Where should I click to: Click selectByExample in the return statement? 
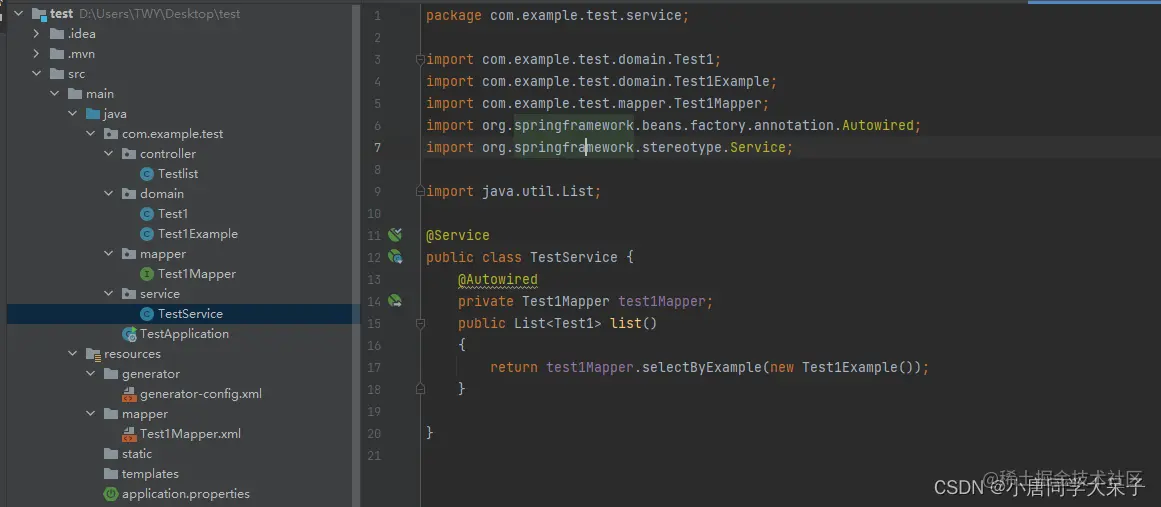tap(703, 367)
